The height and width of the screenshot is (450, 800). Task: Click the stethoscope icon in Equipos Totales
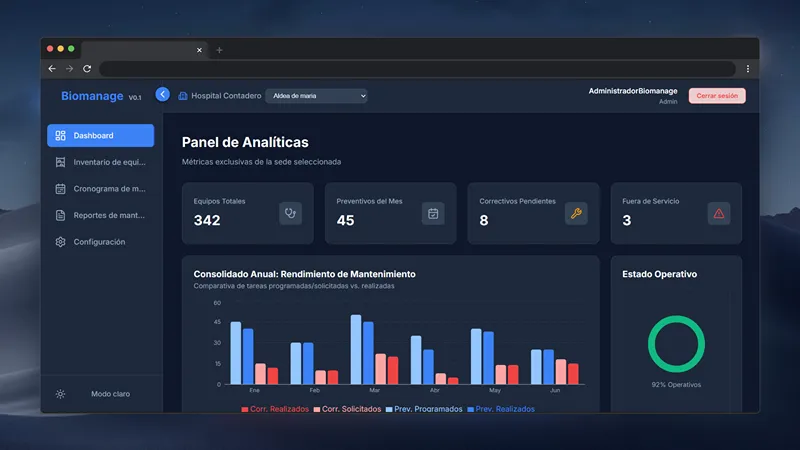(290, 213)
